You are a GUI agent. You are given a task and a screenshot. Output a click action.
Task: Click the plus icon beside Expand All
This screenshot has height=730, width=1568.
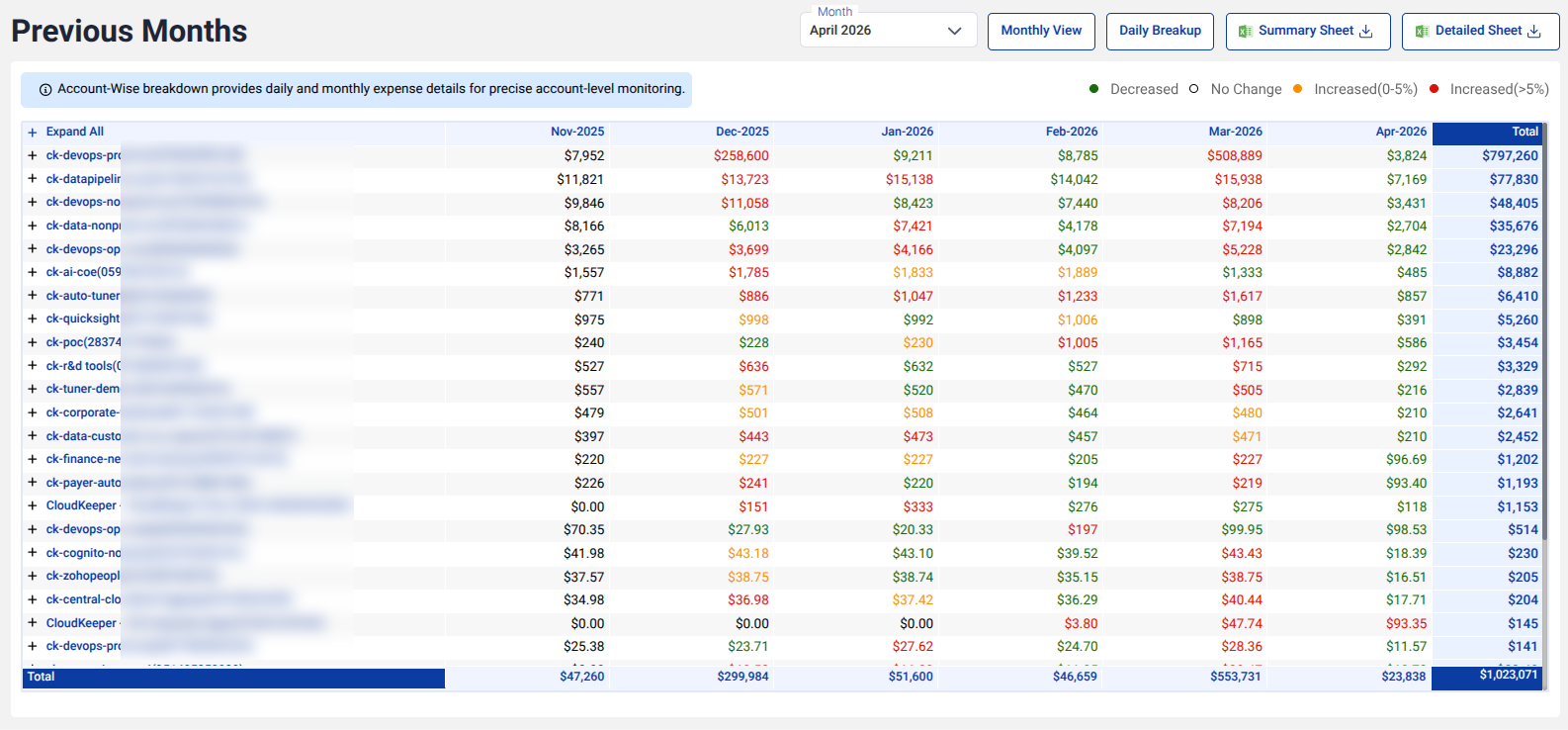[33, 133]
